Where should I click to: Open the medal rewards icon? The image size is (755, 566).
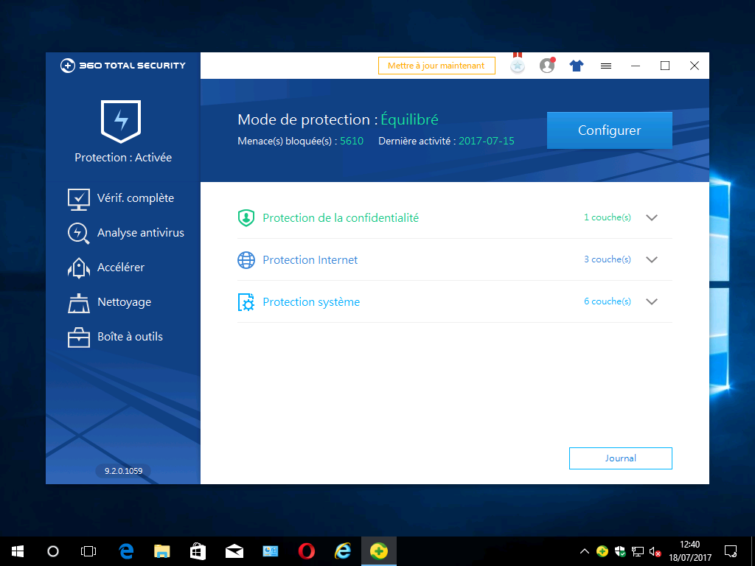tap(518, 64)
